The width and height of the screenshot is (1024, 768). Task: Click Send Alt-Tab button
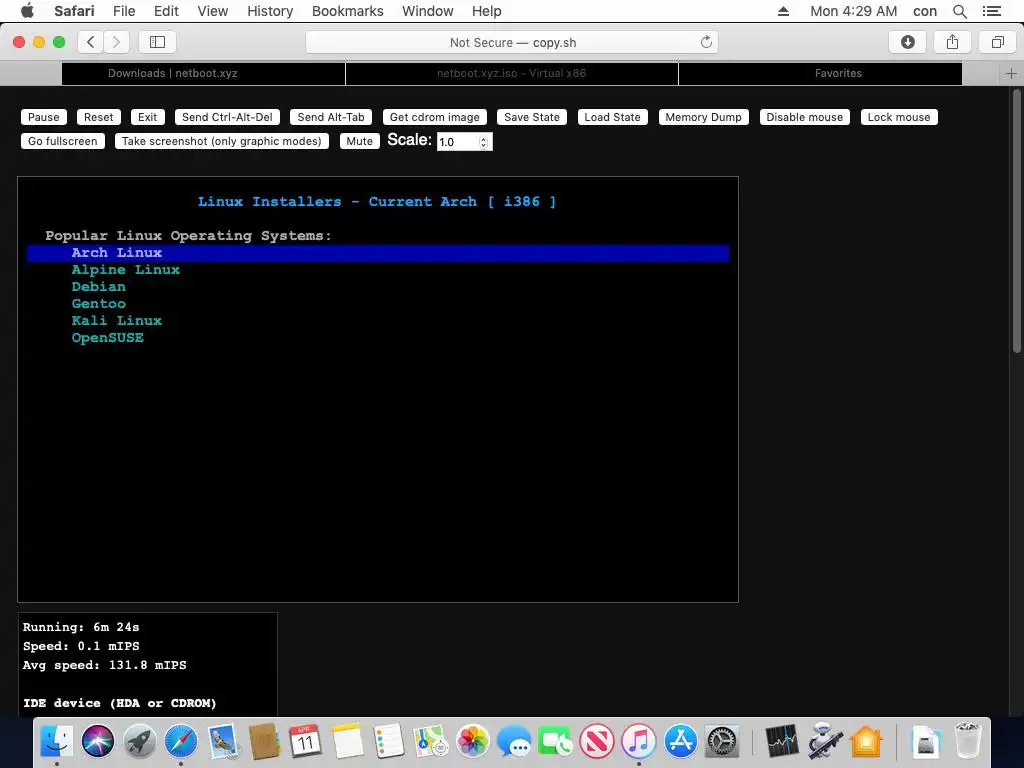pos(331,117)
